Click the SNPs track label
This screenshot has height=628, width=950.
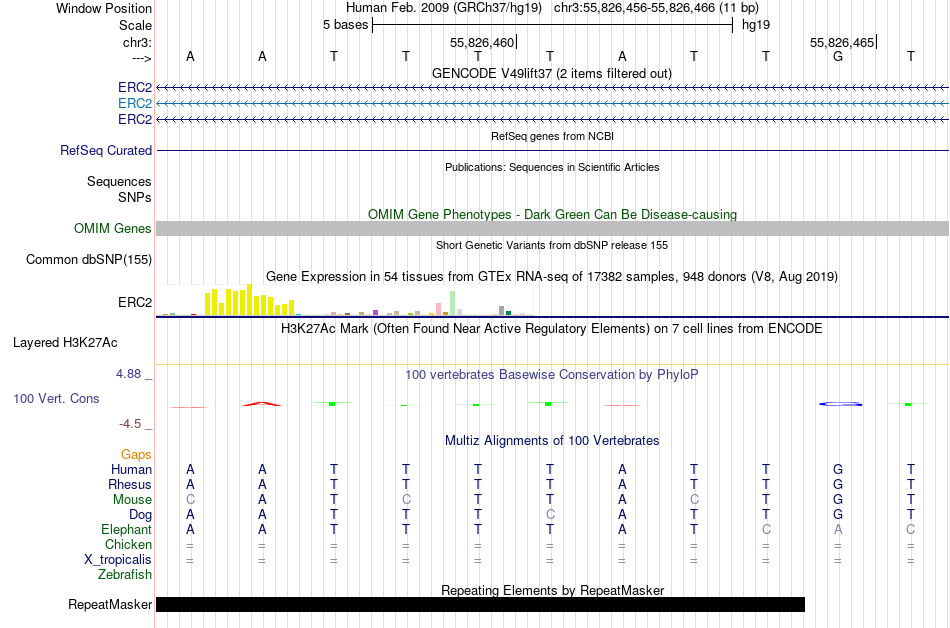[x=135, y=197]
